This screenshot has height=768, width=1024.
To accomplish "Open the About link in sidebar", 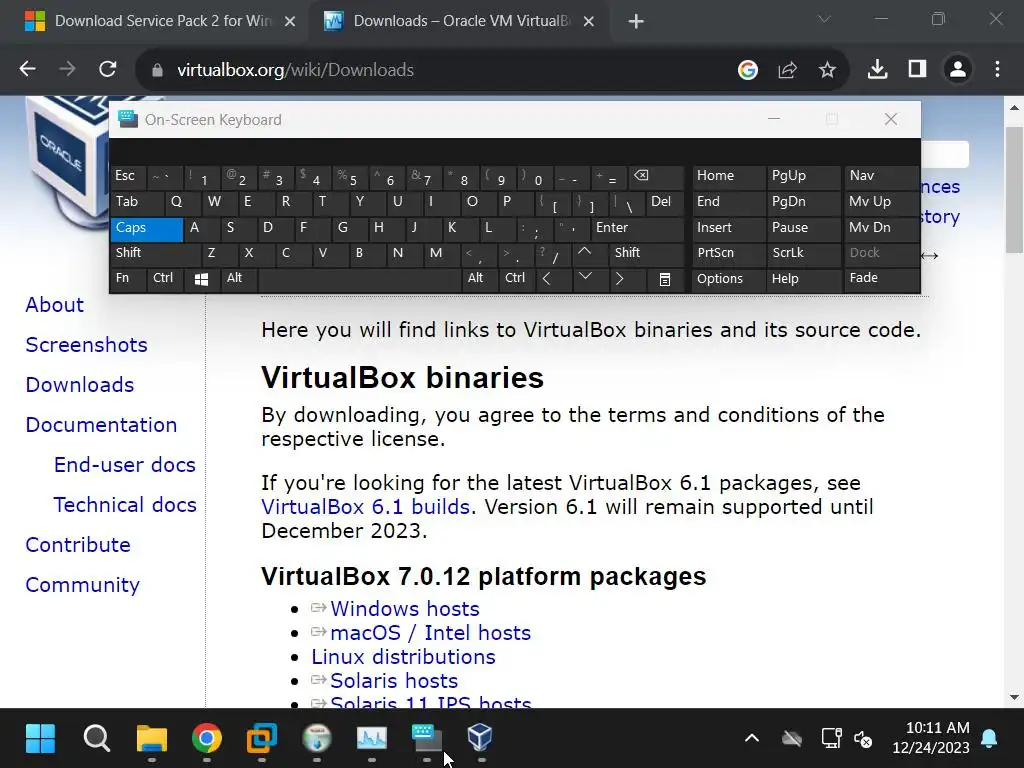I will [x=55, y=305].
